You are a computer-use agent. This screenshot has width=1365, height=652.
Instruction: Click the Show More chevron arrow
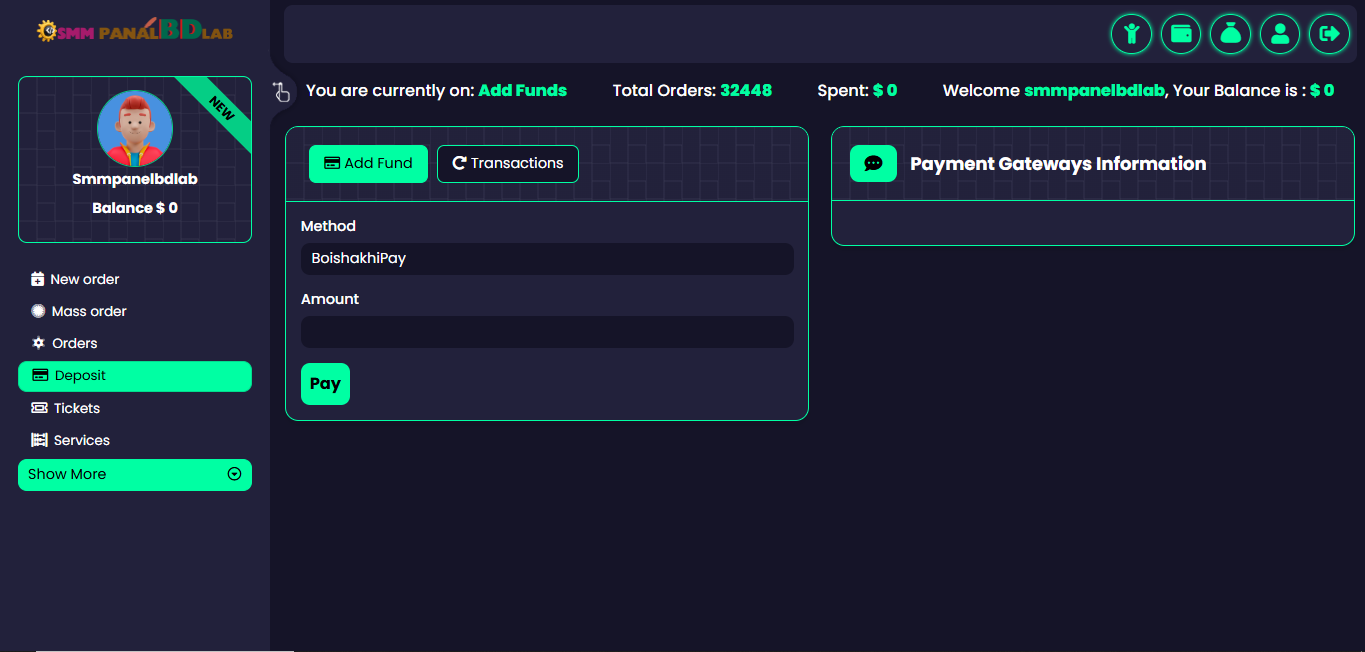(234, 475)
